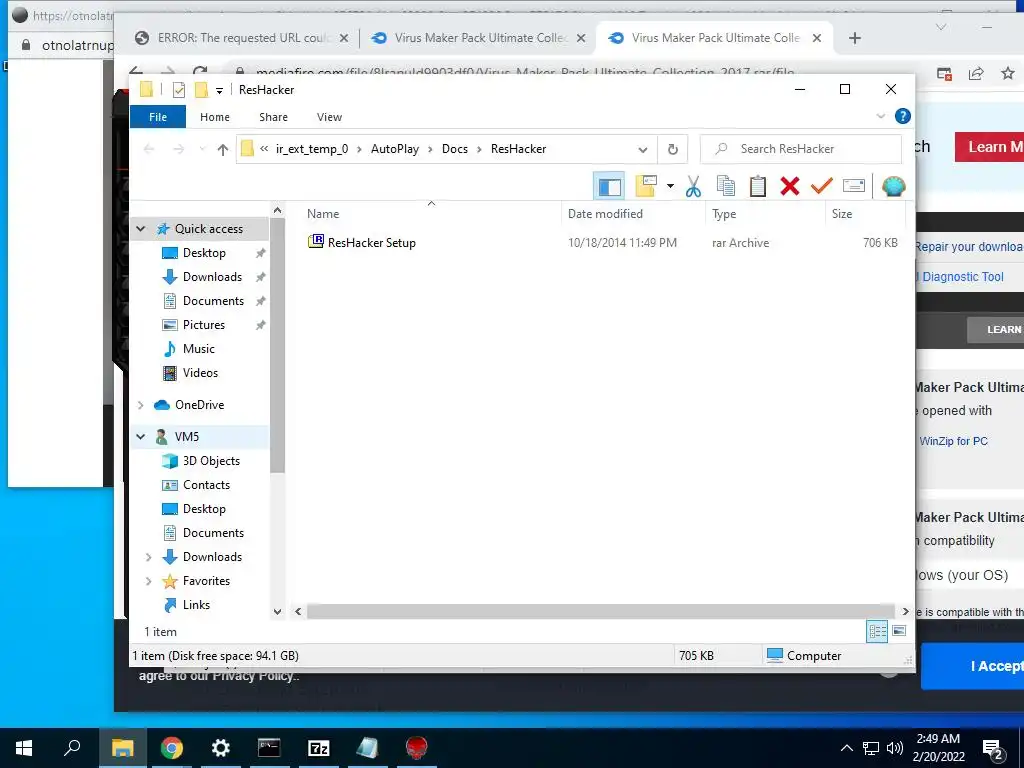
Task: Open the recent locations dropdown arrow
Action: pyautogui.click(x=202, y=150)
